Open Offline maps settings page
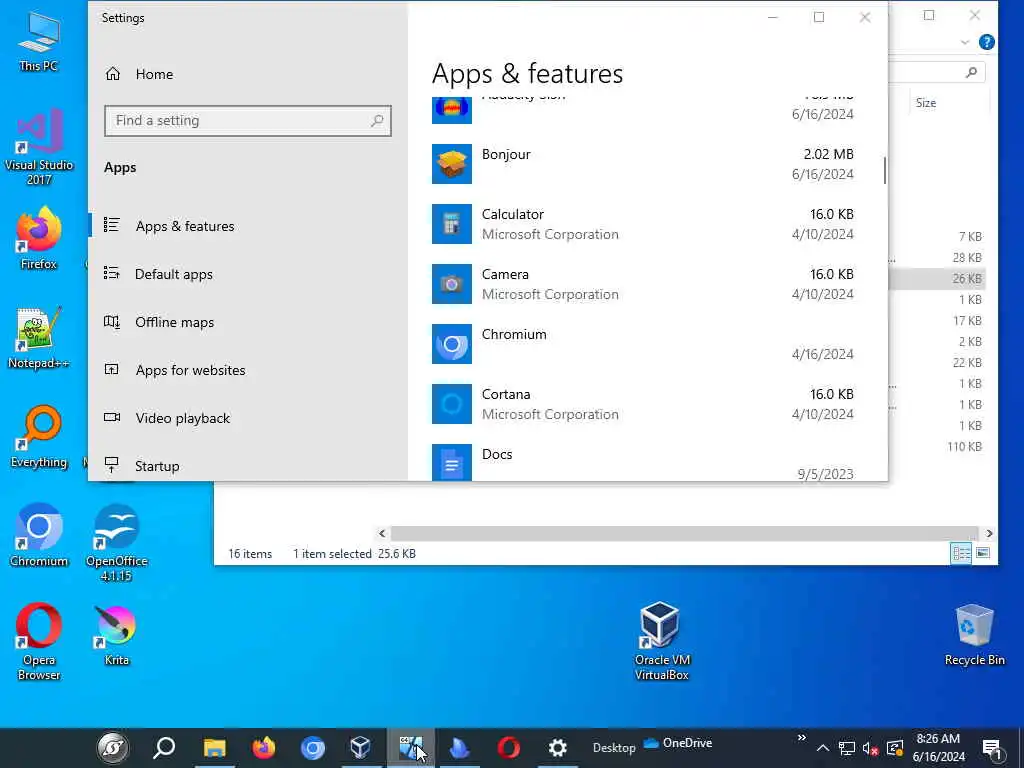The height and width of the screenshot is (768, 1024). pyautogui.click(x=159, y=322)
